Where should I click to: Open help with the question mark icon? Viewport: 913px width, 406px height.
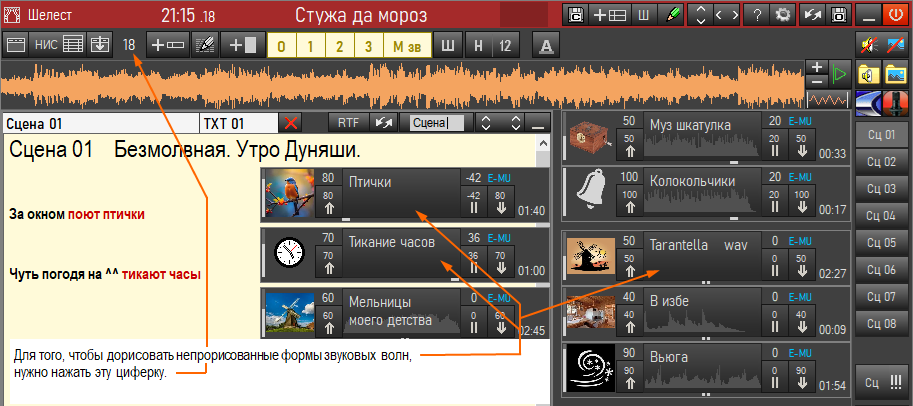[x=756, y=15]
